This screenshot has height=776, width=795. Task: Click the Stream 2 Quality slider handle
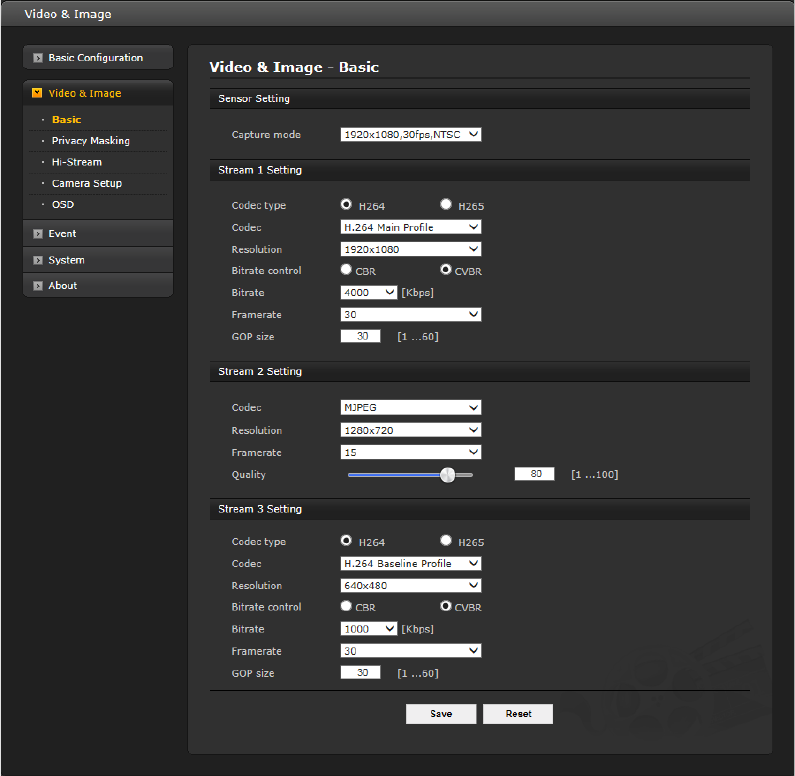pyautogui.click(x=448, y=475)
